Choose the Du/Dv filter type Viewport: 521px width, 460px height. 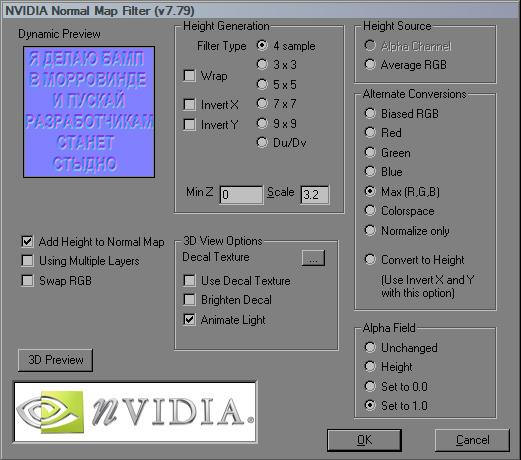pyautogui.click(x=262, y=143)
